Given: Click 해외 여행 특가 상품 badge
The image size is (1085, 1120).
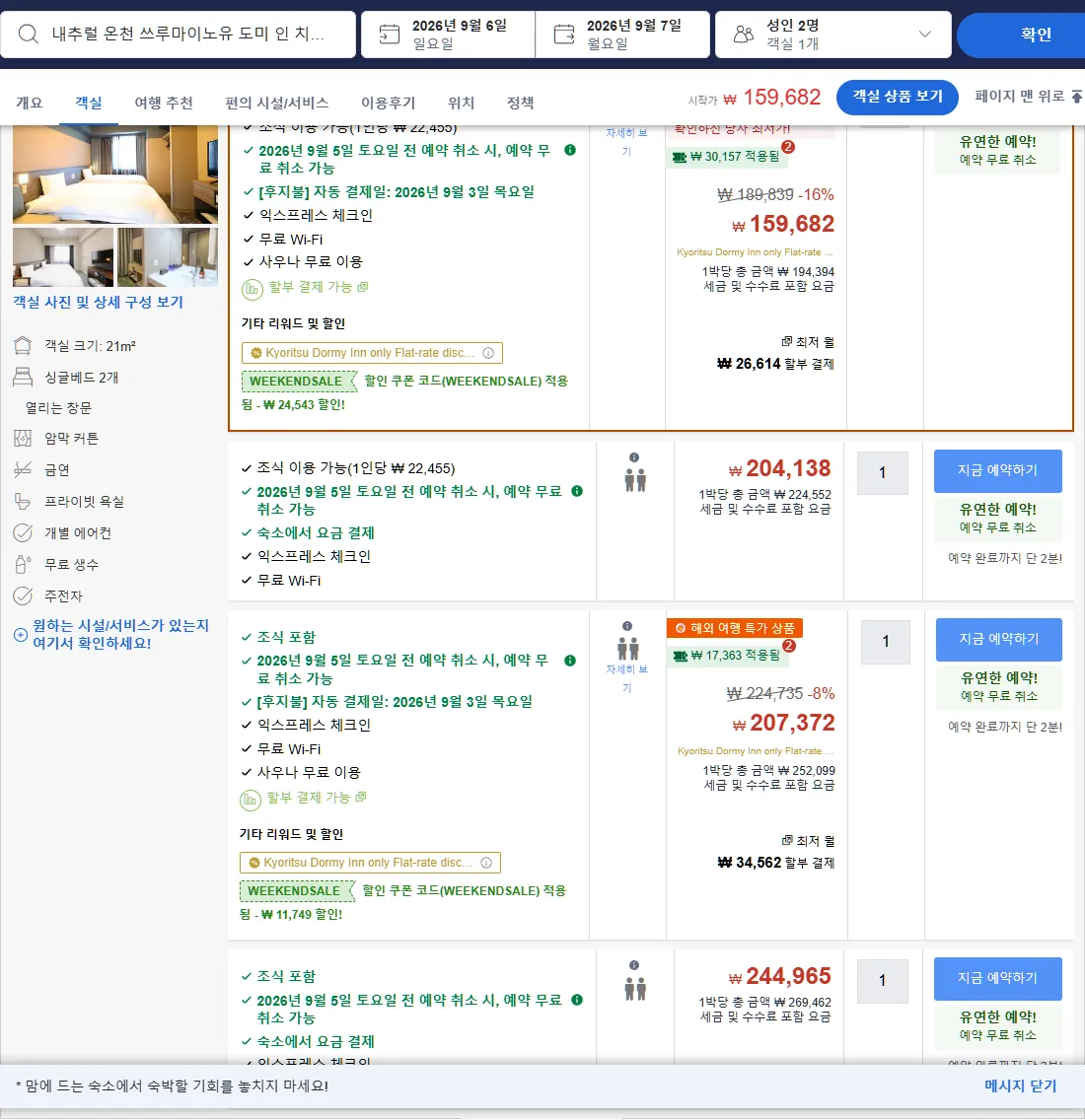Looking at the screenshot, I should click(x=735, y=628).
